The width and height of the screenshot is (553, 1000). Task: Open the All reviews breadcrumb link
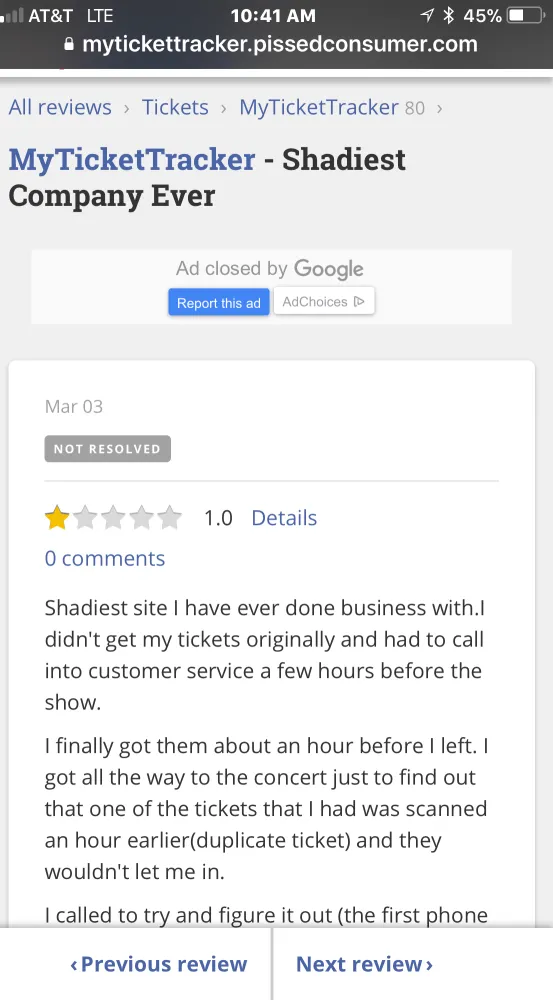tap(60, 107)
